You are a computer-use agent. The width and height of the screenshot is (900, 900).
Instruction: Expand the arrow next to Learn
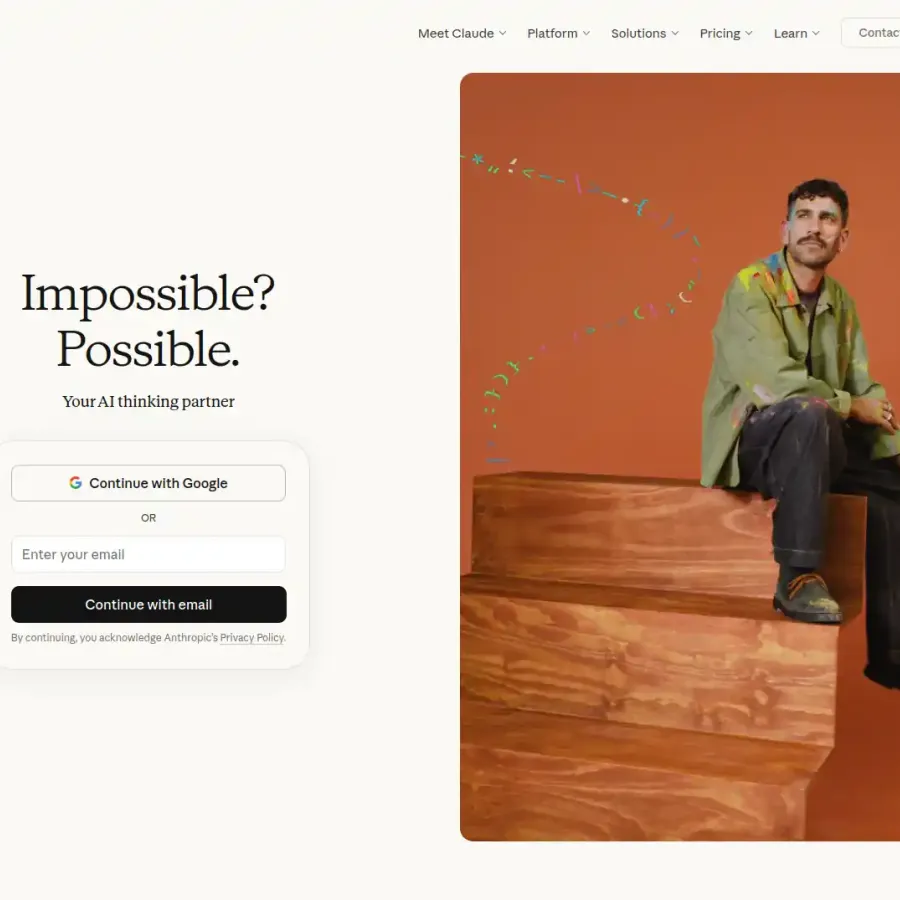point(816,33)
